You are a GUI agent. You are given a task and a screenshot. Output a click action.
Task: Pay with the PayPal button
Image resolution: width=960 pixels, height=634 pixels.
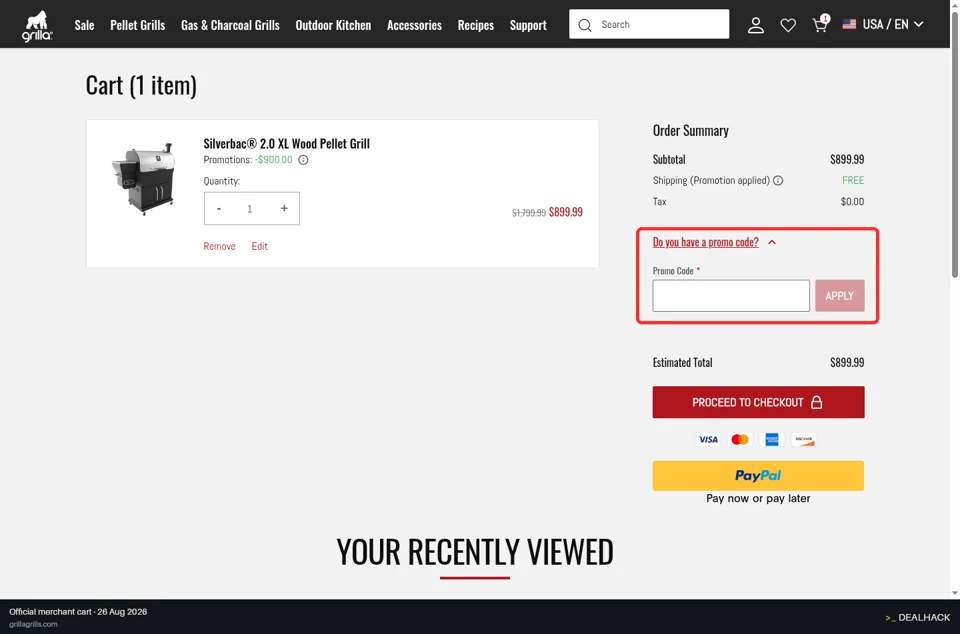(759, 476)
